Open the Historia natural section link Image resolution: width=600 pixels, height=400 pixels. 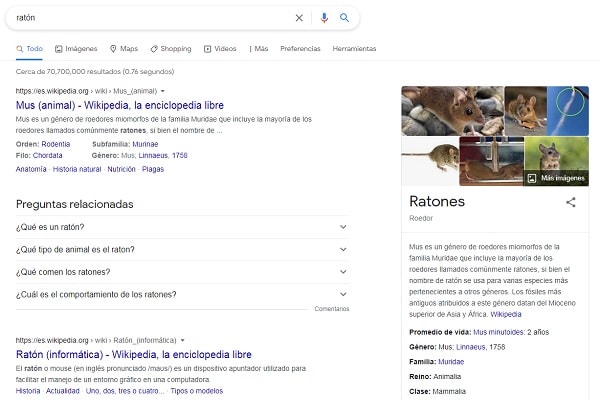77,169
